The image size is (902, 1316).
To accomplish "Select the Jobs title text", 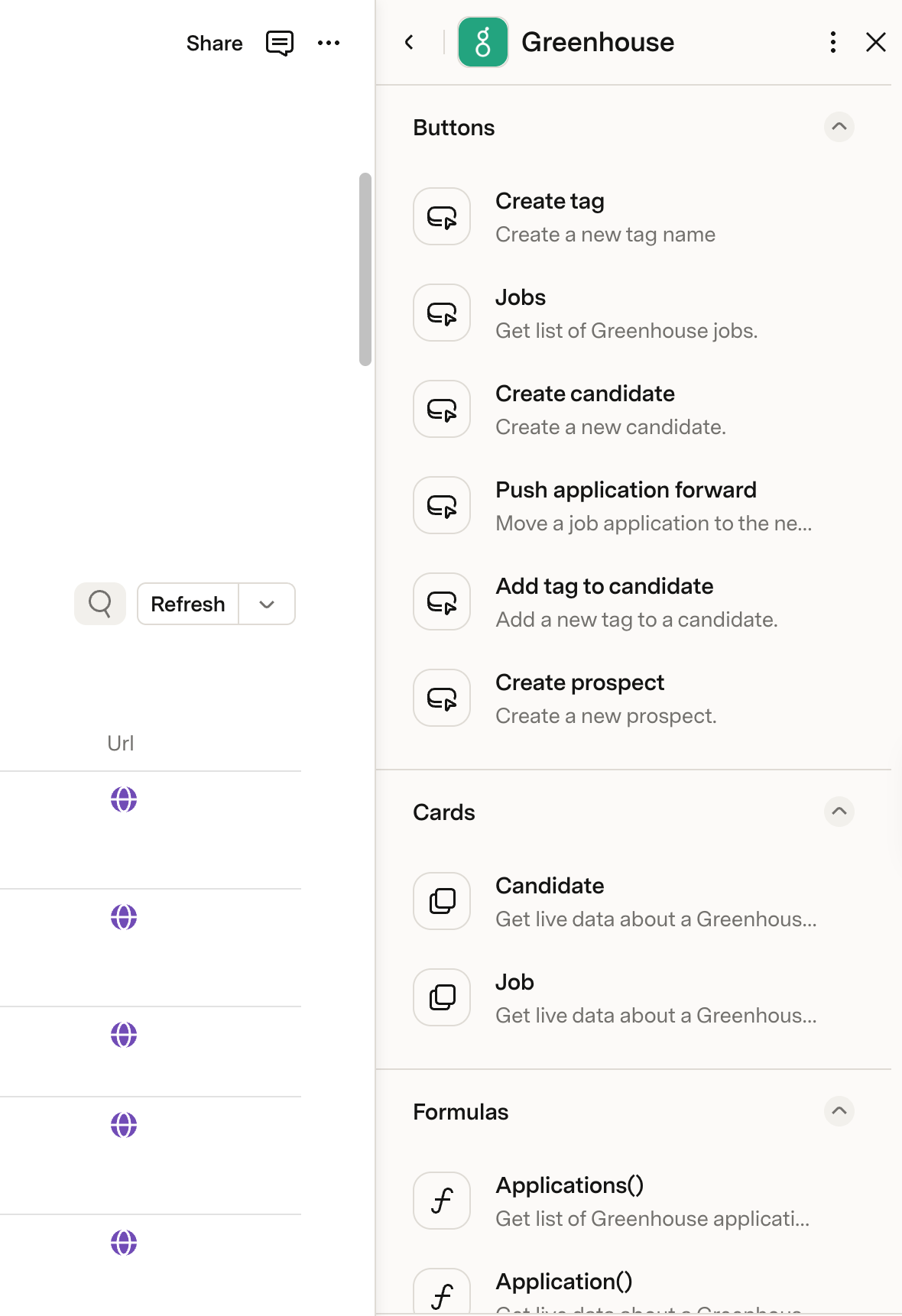I will (x=521, y=297).
